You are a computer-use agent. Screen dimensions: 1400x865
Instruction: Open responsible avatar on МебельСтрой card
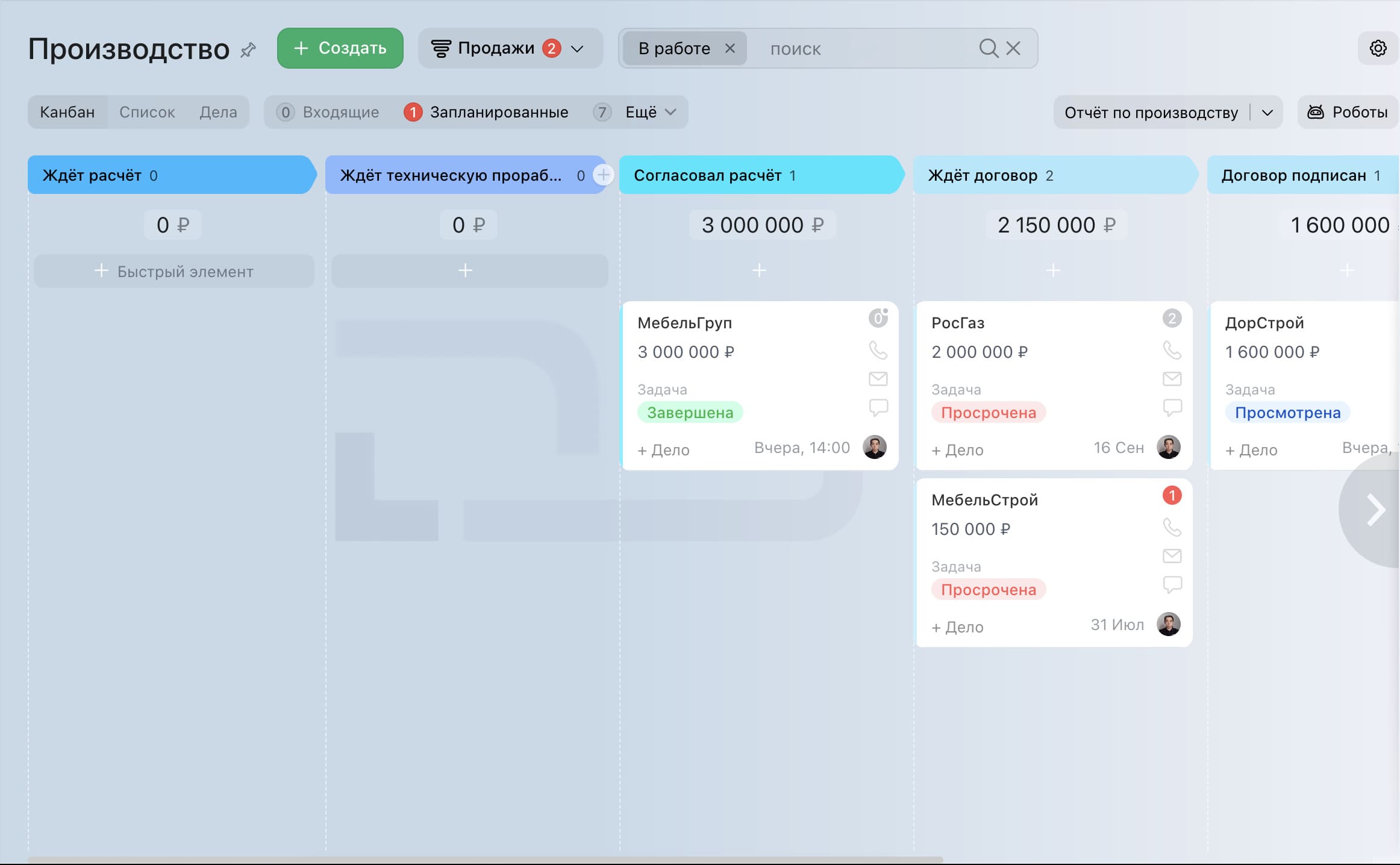coord(1169,624)
